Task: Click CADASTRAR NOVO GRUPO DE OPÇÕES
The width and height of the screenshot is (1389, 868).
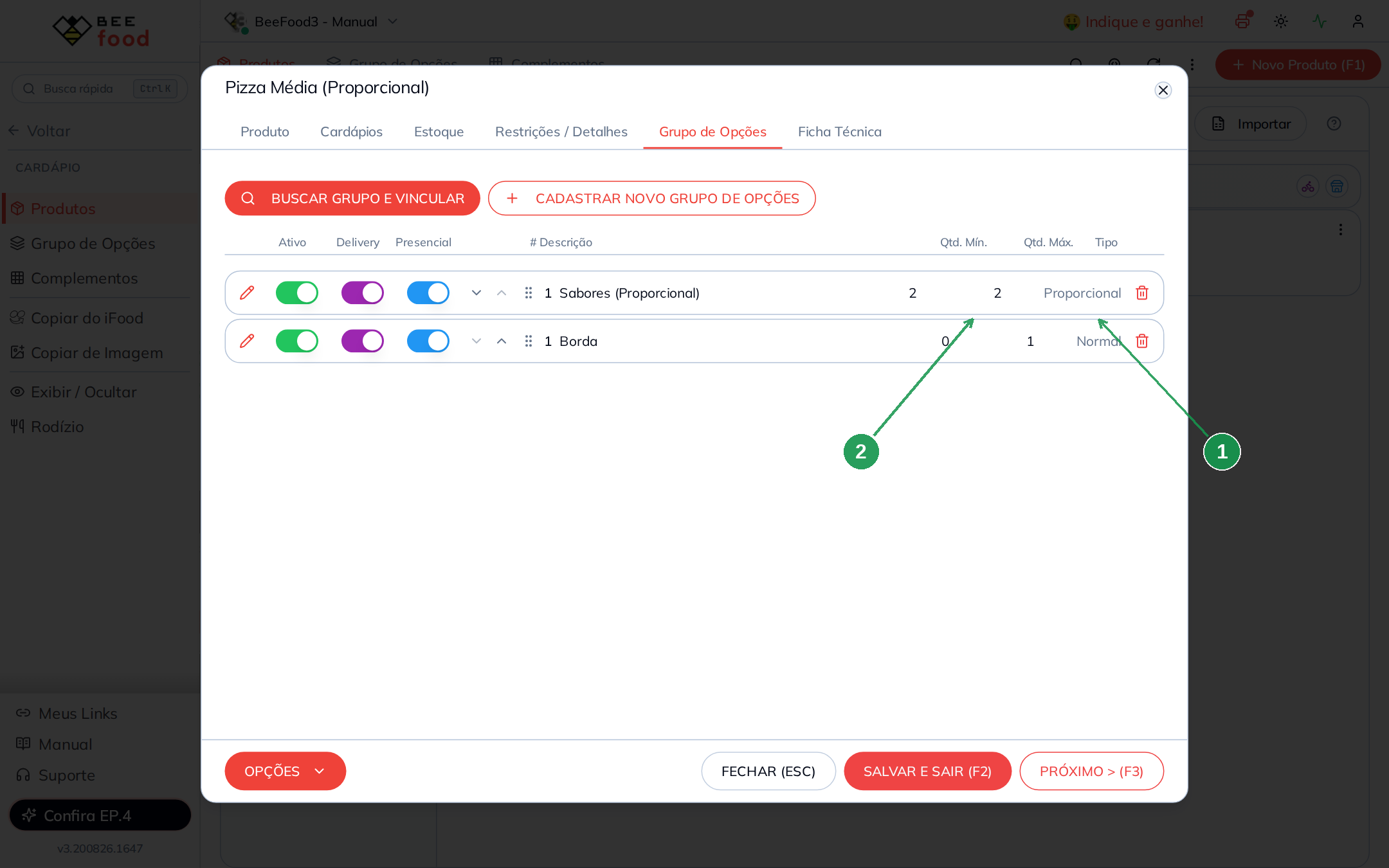Action: 652,198
